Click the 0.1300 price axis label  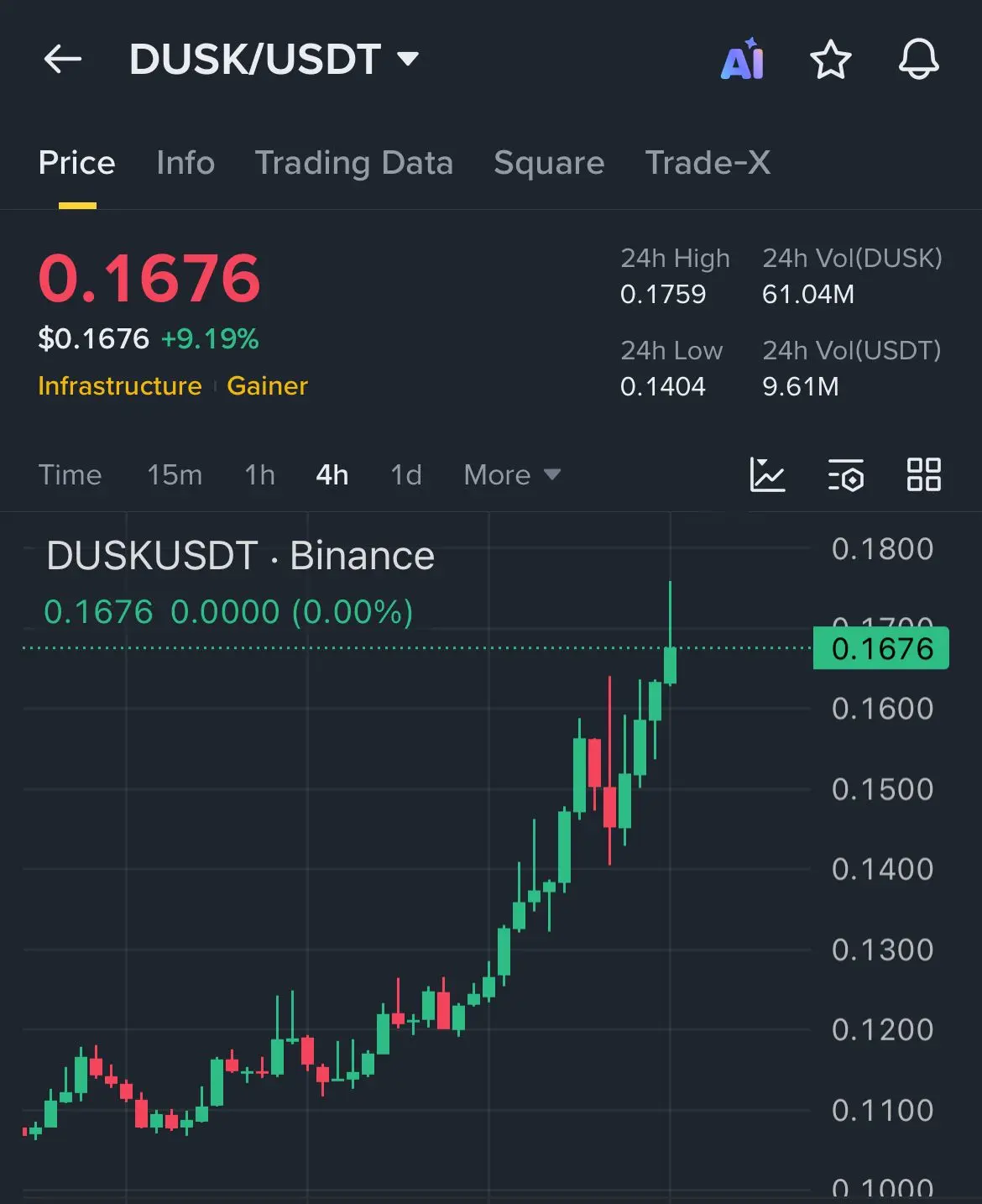(x=882, y=950)
